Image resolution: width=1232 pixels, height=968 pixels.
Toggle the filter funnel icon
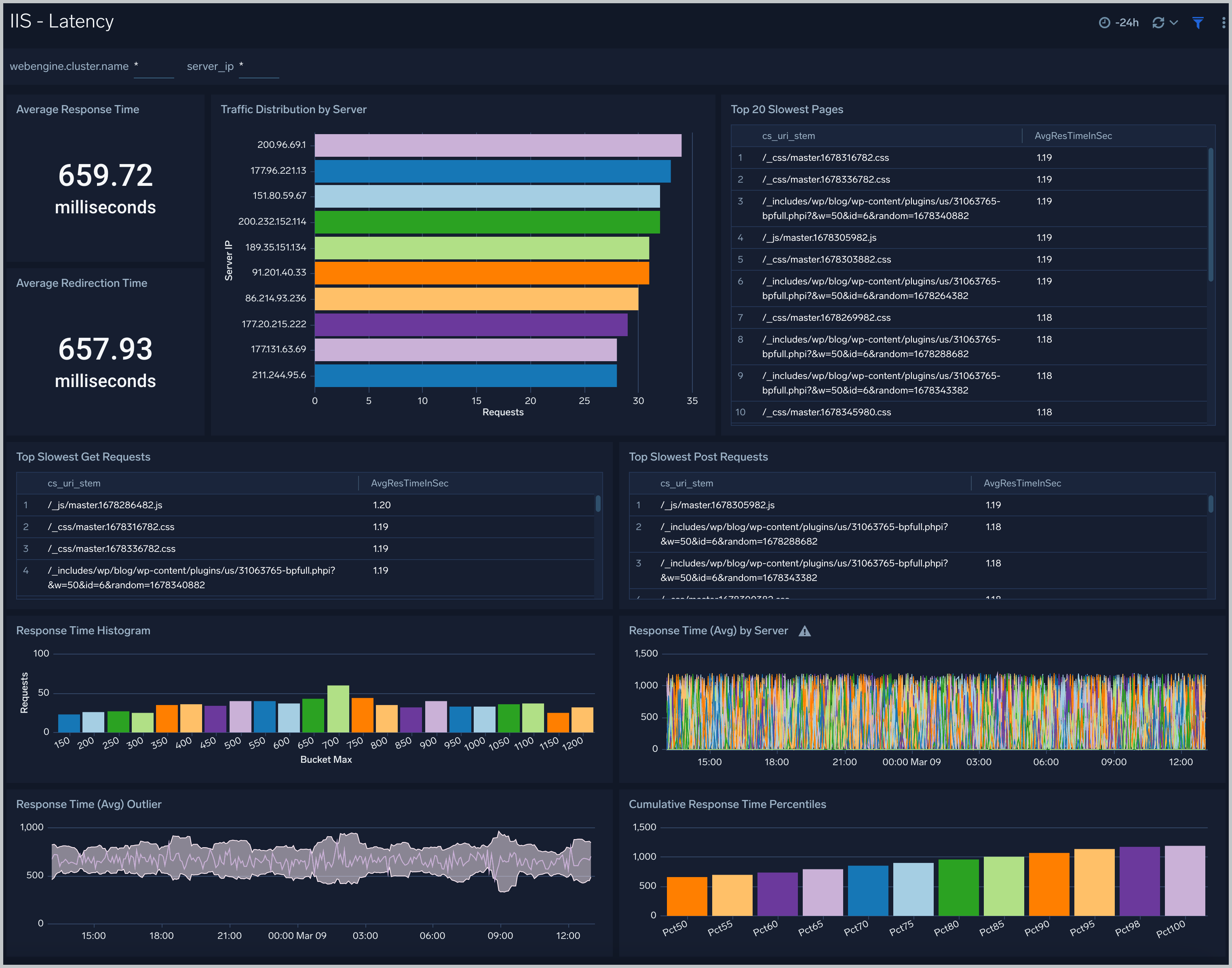[1198, 23]
